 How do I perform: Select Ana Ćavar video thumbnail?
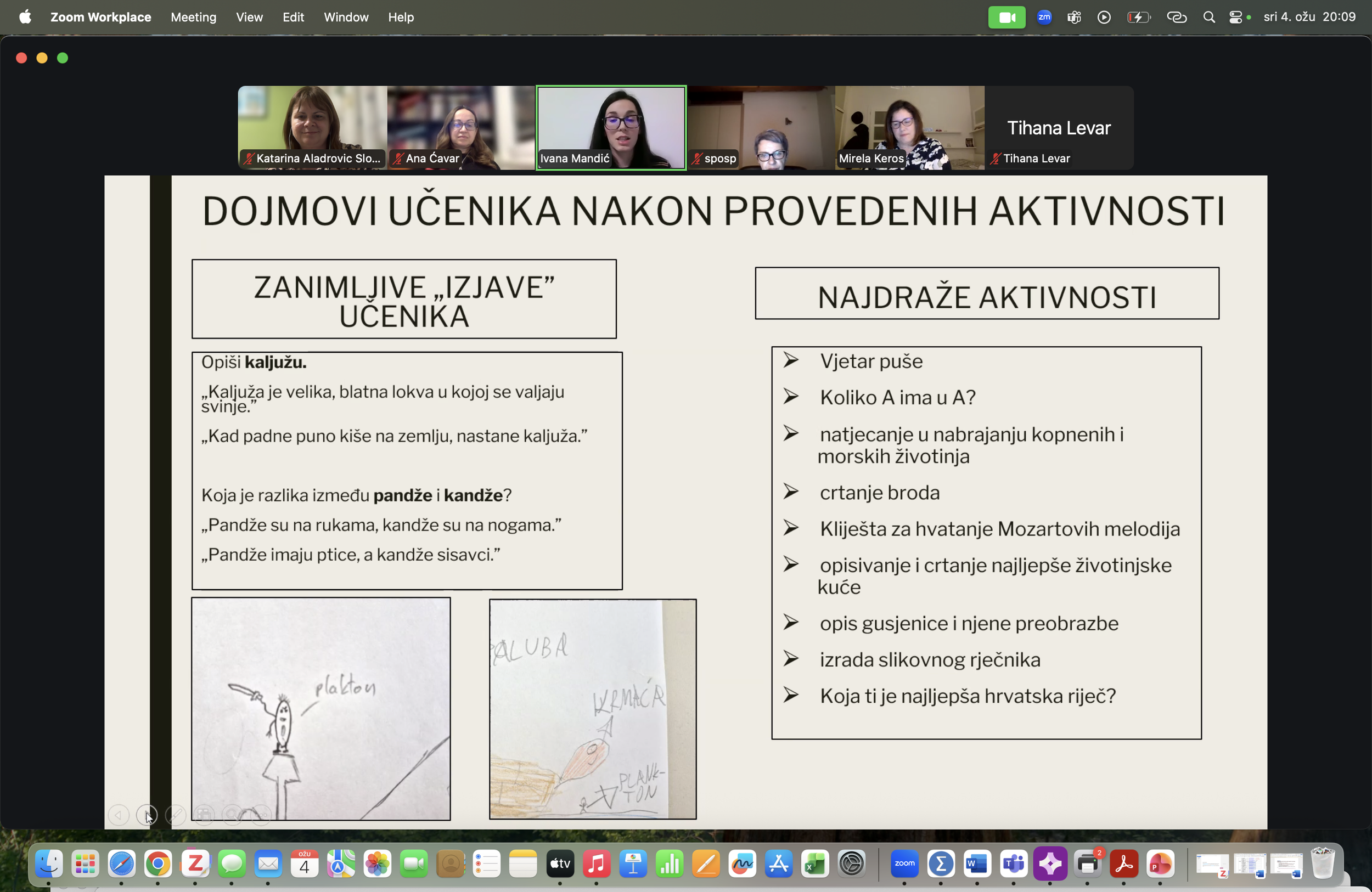coord(461,127)
